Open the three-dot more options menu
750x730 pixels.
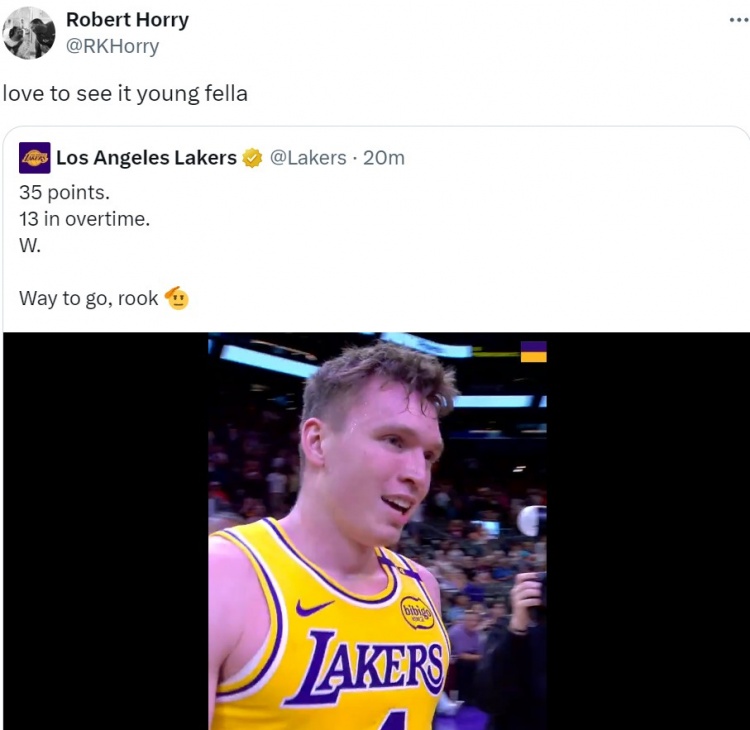[x=738, y=20]
